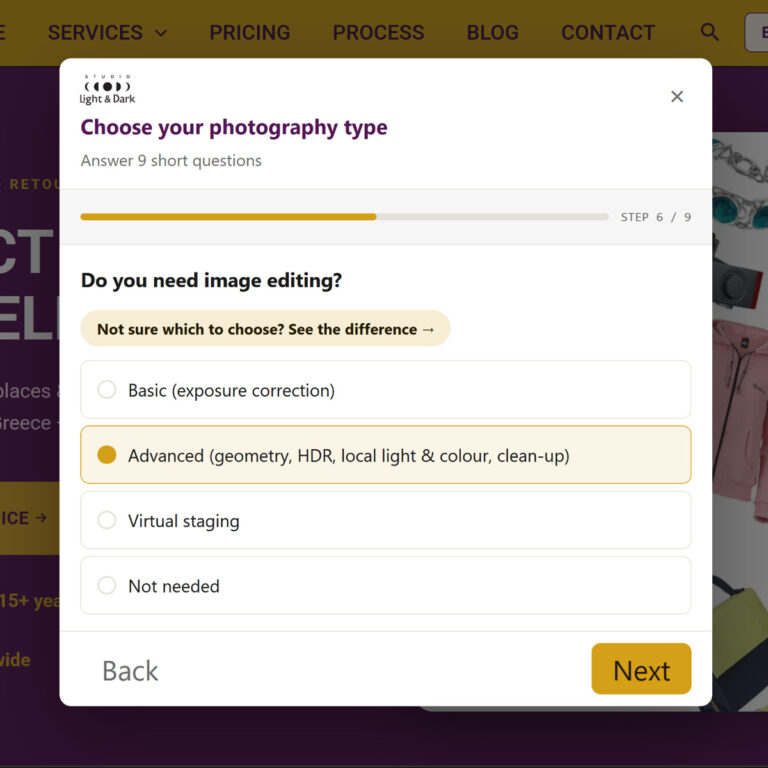Open 'See the difference' help link
This screenshot has width=768, height=768.
[x=265, y=329]
